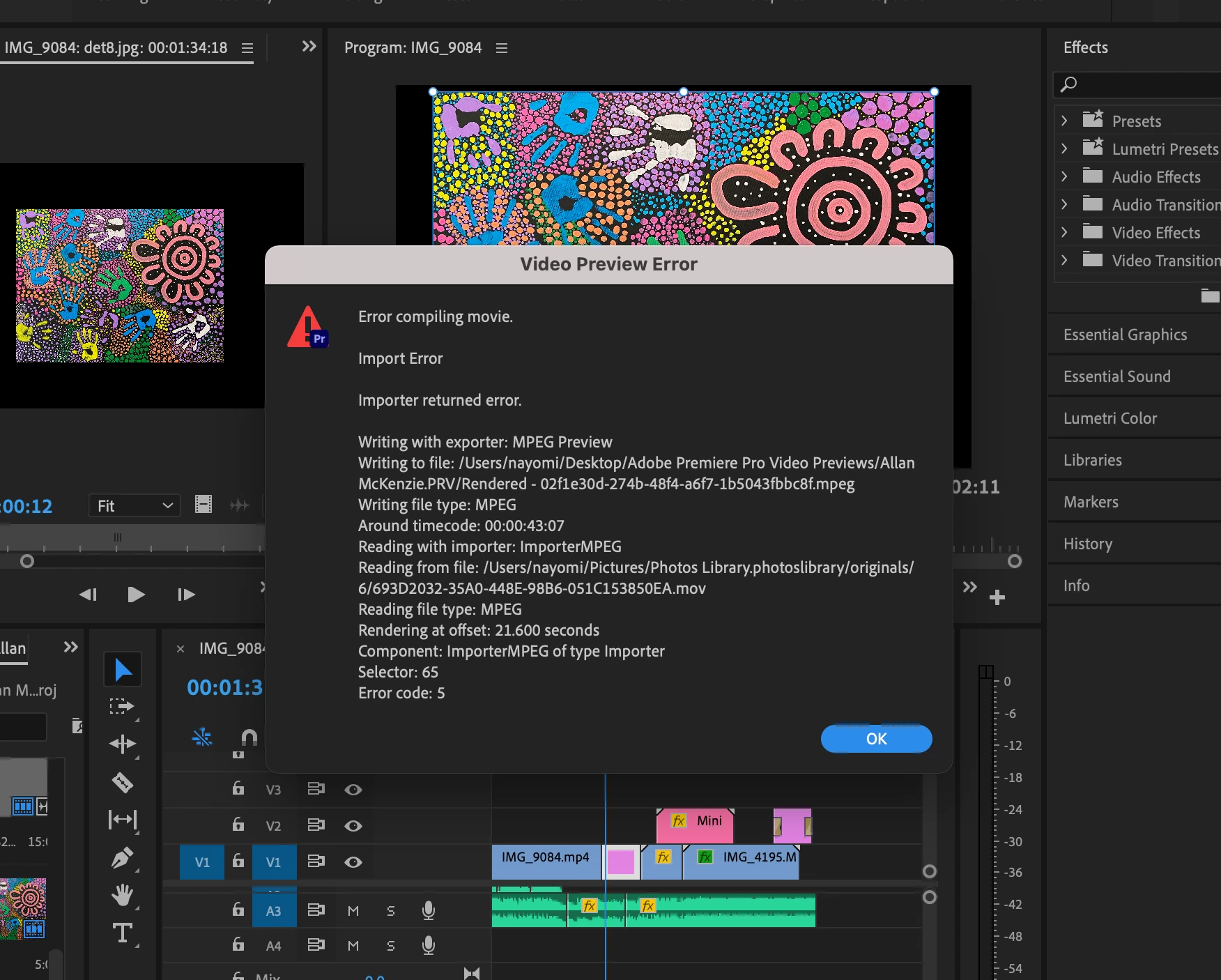
Task: Mute track A3
Action: pyautogui.click(x=353, y=911)
